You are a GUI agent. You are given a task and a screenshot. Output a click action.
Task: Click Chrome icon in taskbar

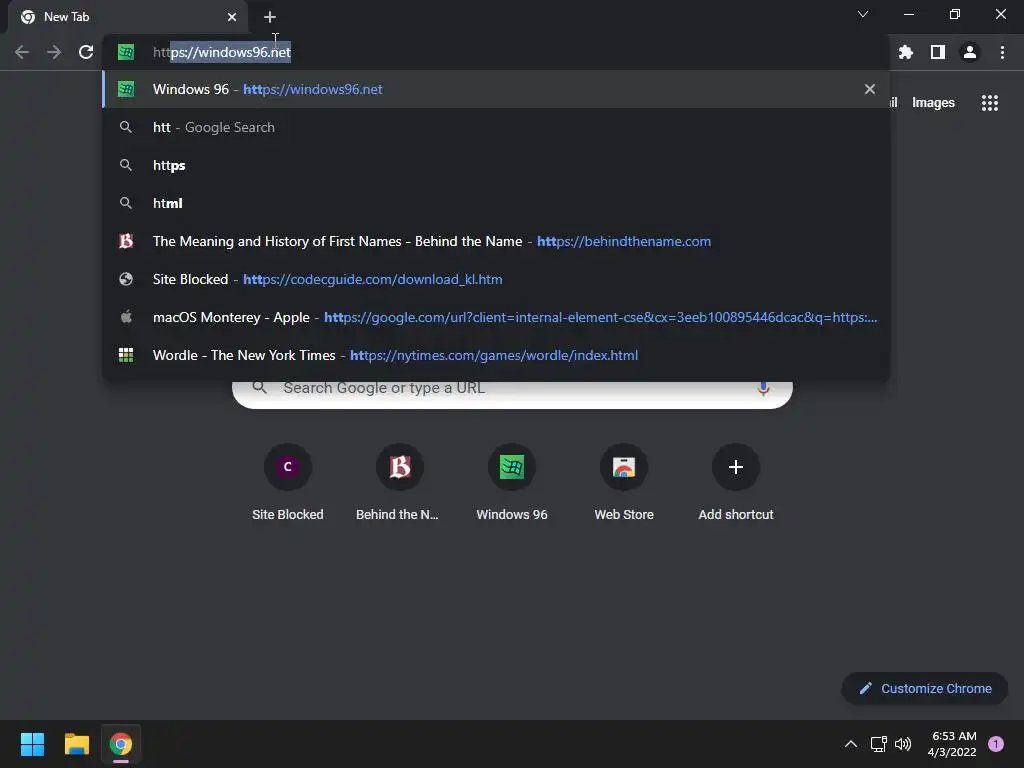pyautogui.click(x=121, y=744)
